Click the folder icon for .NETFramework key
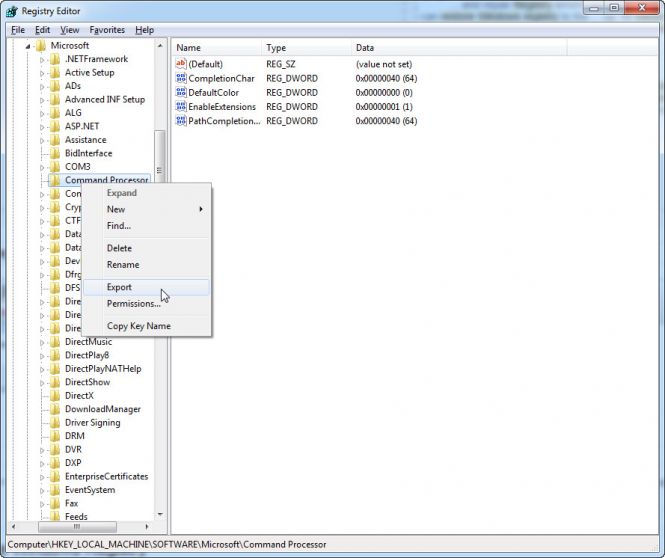Screen dimensions: 665x558 [x=55, y=59]
